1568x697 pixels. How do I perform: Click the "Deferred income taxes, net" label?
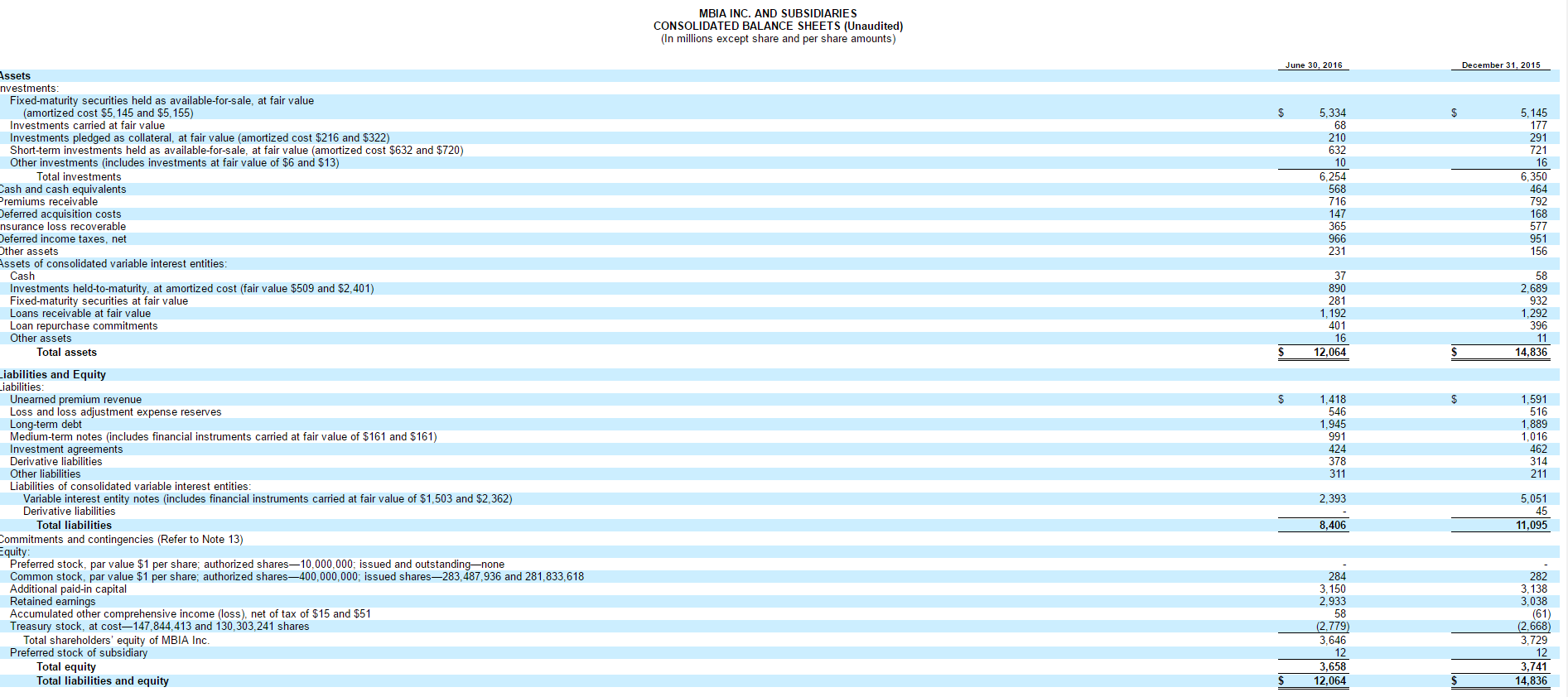[63, 238]
